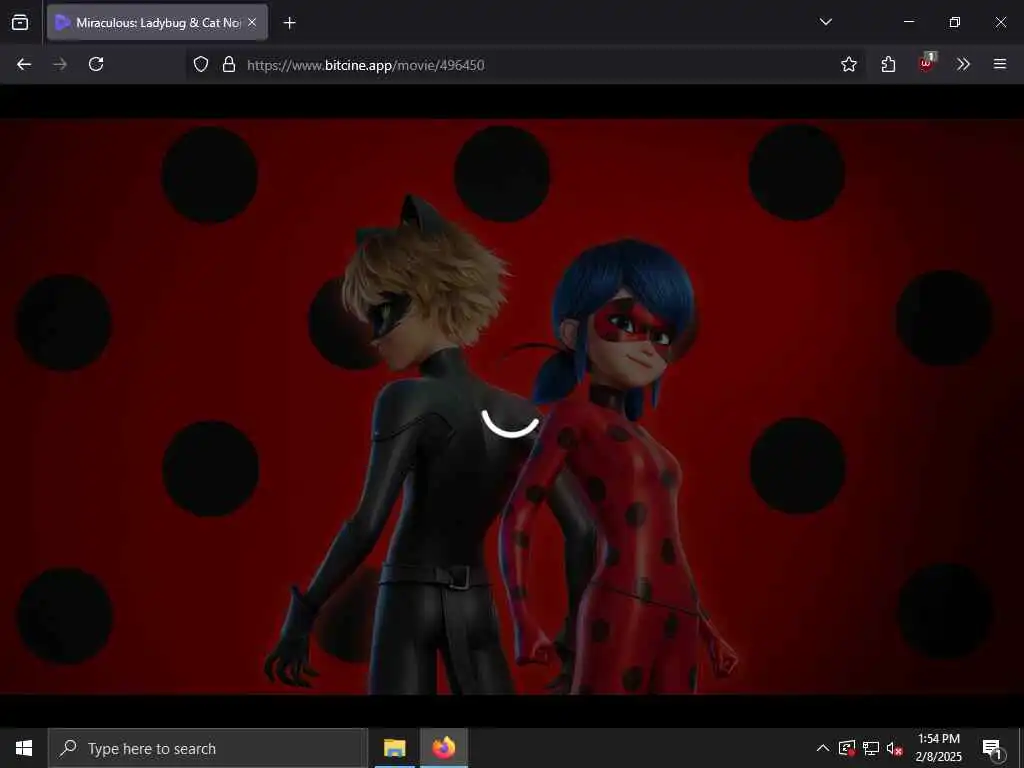Select the Firefox taskbar icon
The height and width of the screenshot is (768, 1024).
(x=443, y=748)
